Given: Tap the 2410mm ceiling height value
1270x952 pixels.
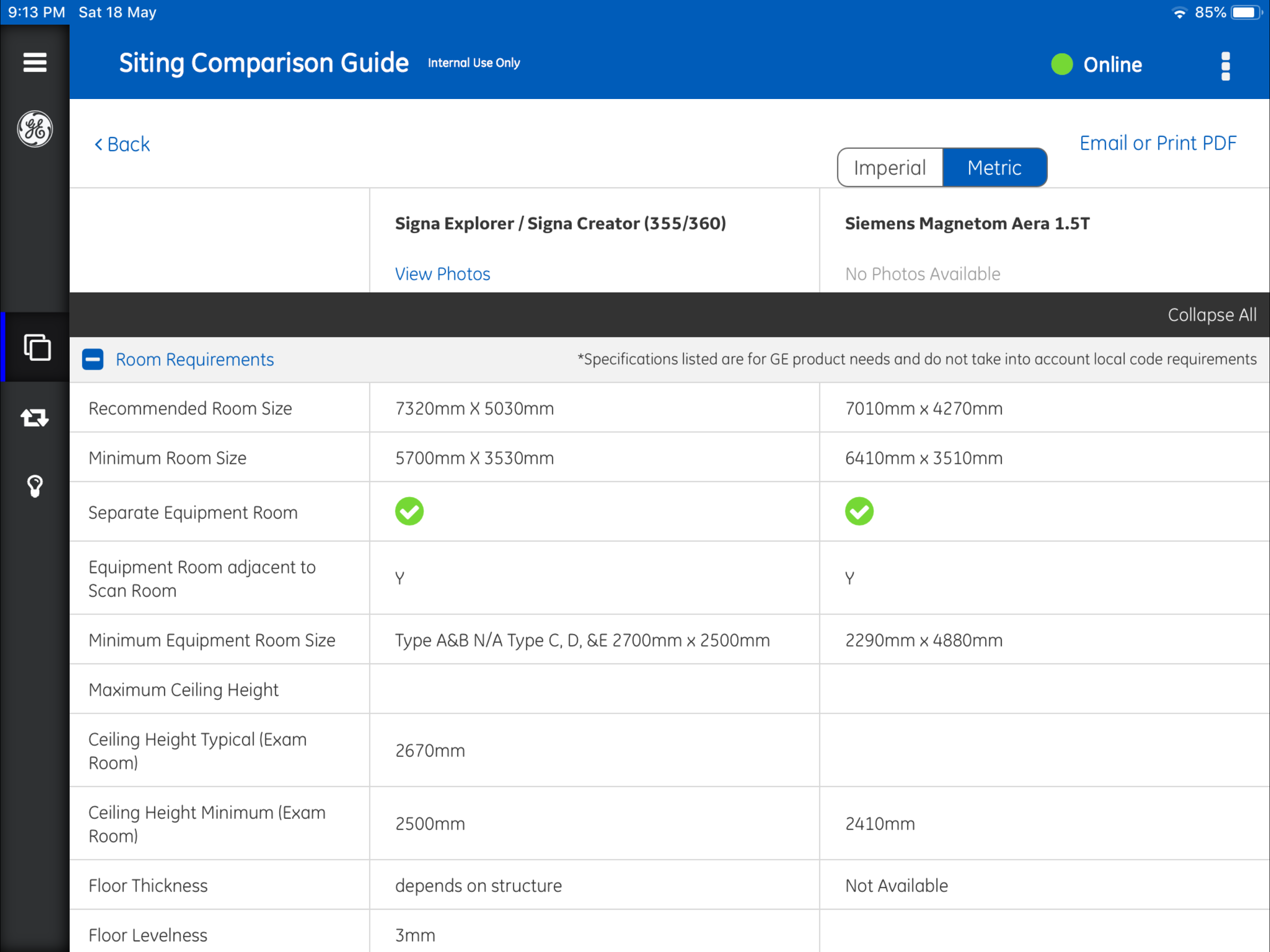Looking at the screenshot, I should click(x=880, y=823).
